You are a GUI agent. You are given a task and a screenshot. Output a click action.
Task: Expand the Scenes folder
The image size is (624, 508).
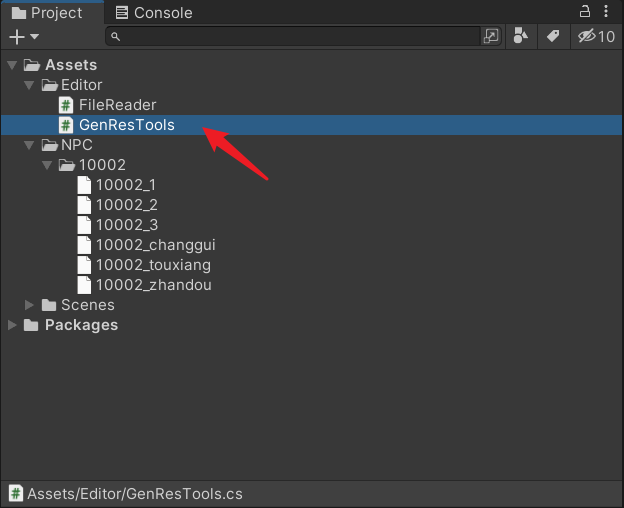[29, 305]
